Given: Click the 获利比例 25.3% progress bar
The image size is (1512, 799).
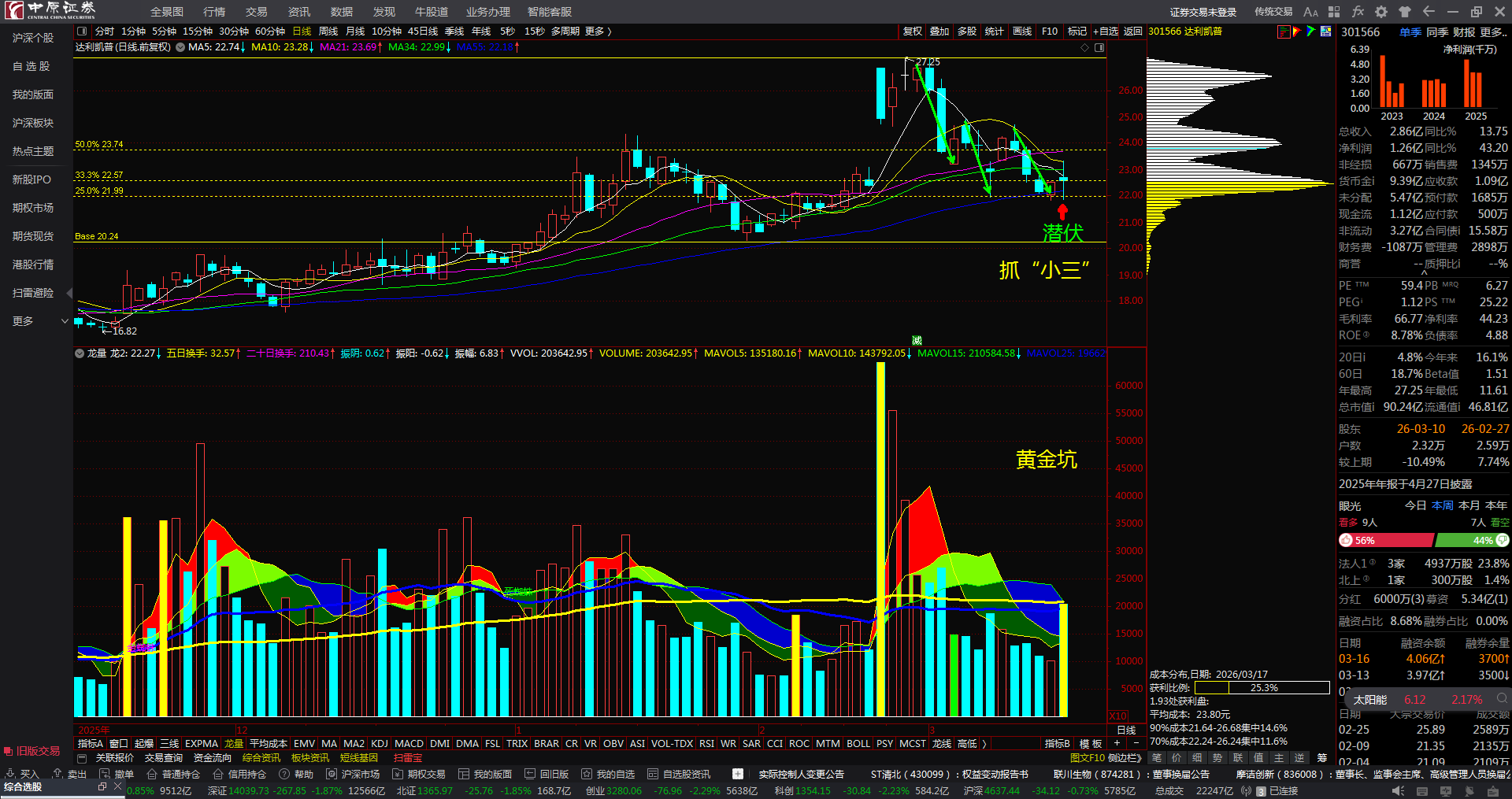Looking at the screenshot, I should pos(1262,688).
